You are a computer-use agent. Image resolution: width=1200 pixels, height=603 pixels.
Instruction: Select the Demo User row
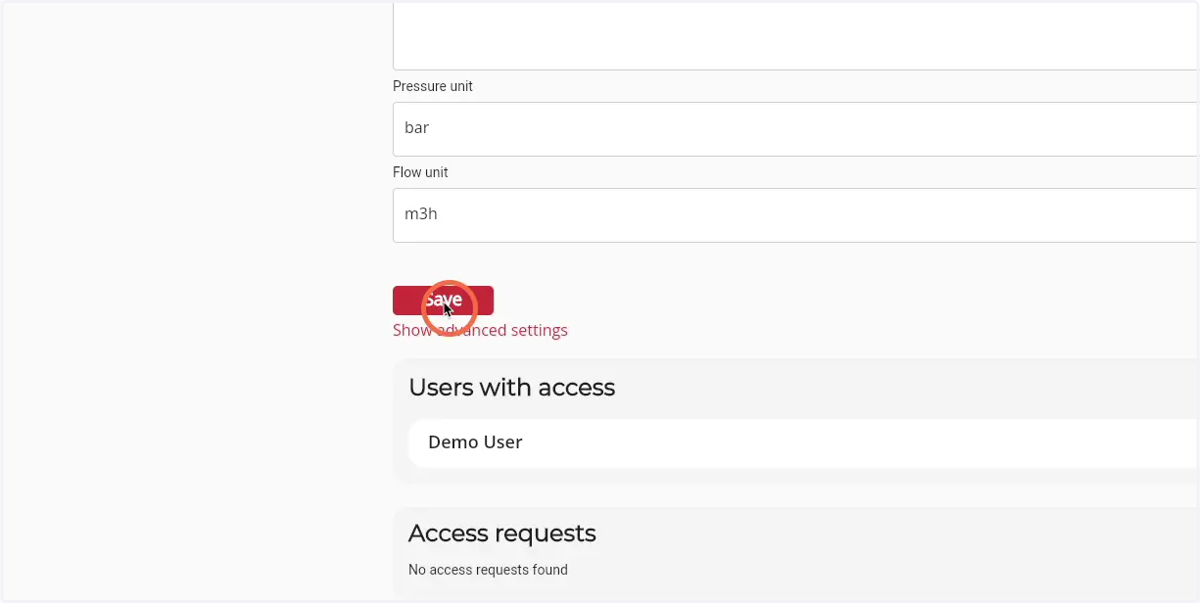[x=804, y=442]
